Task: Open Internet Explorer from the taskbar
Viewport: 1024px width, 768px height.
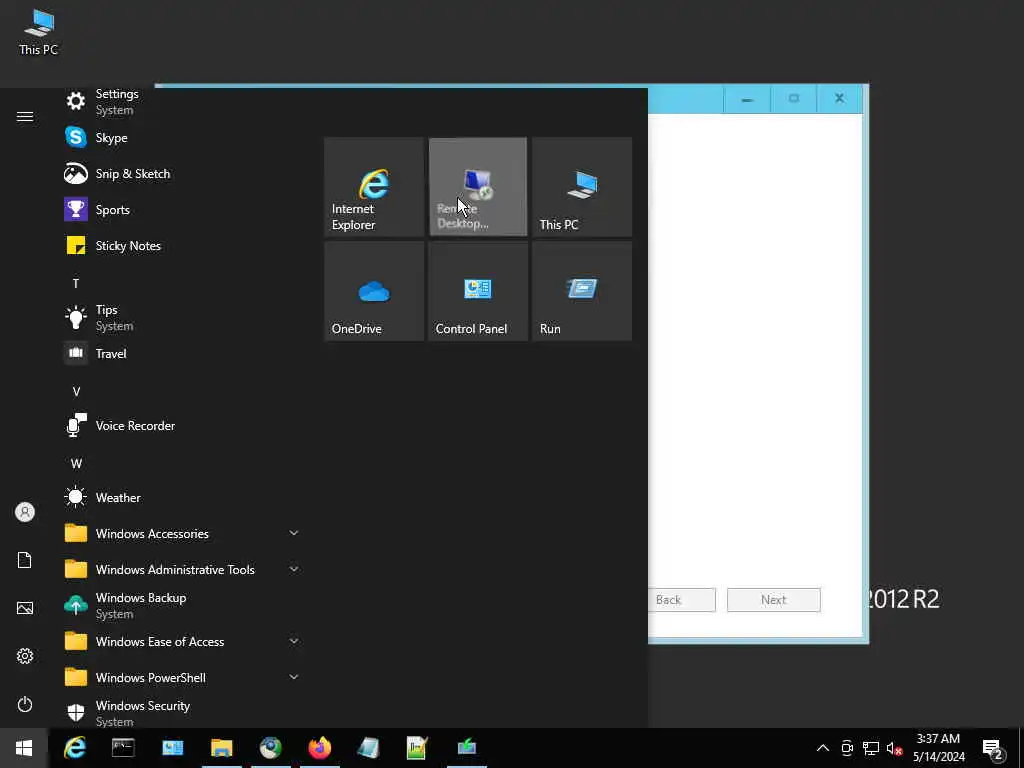Action: pyautogui.click(x=75, y=748)
